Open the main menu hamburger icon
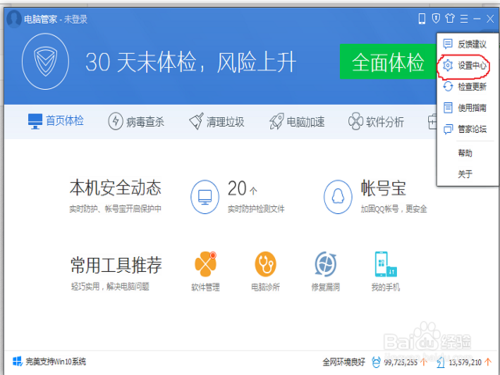This screenshot has height=375, width=500. [464, 19]
